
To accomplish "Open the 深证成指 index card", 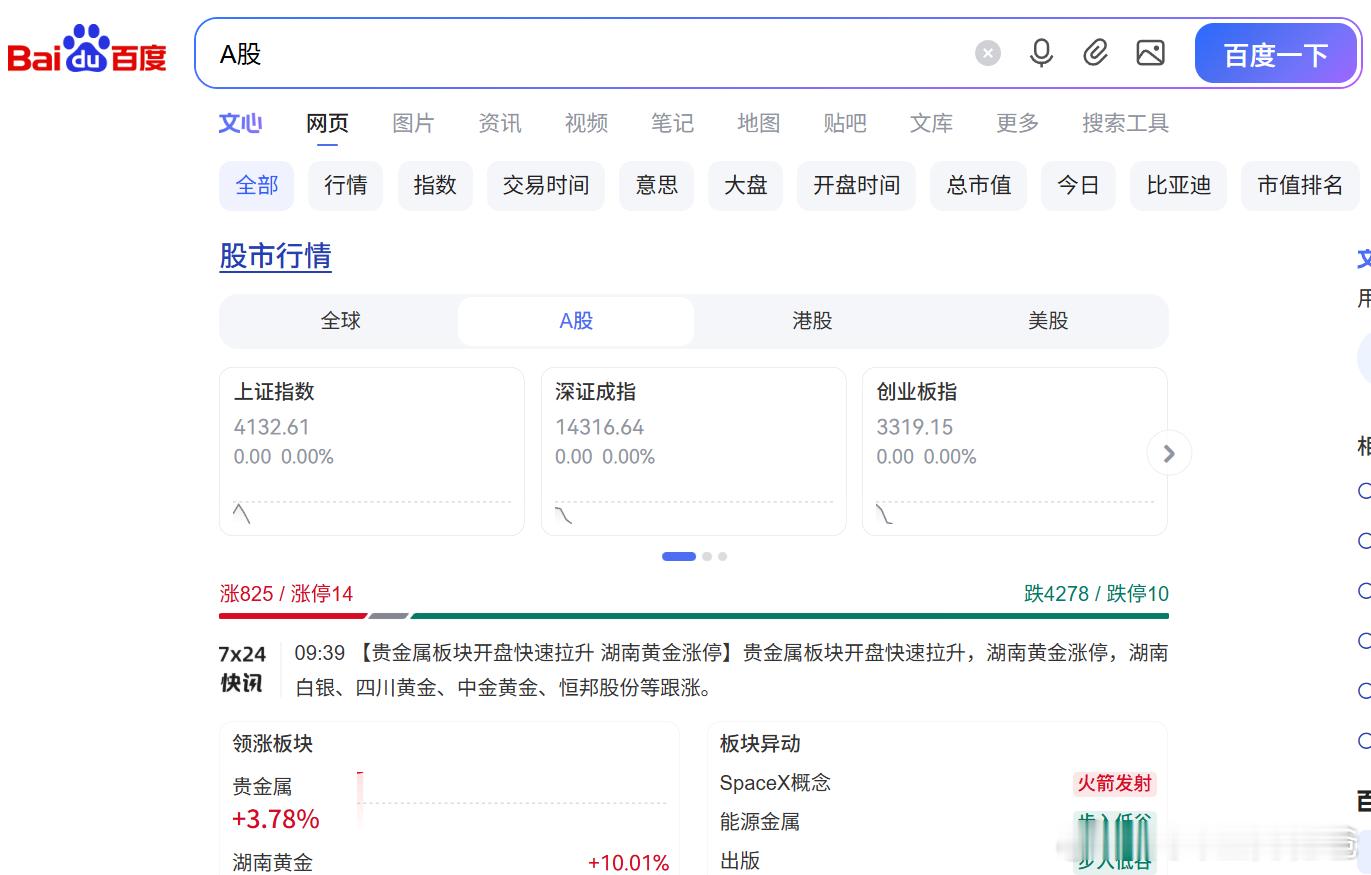I will (693, 451).
